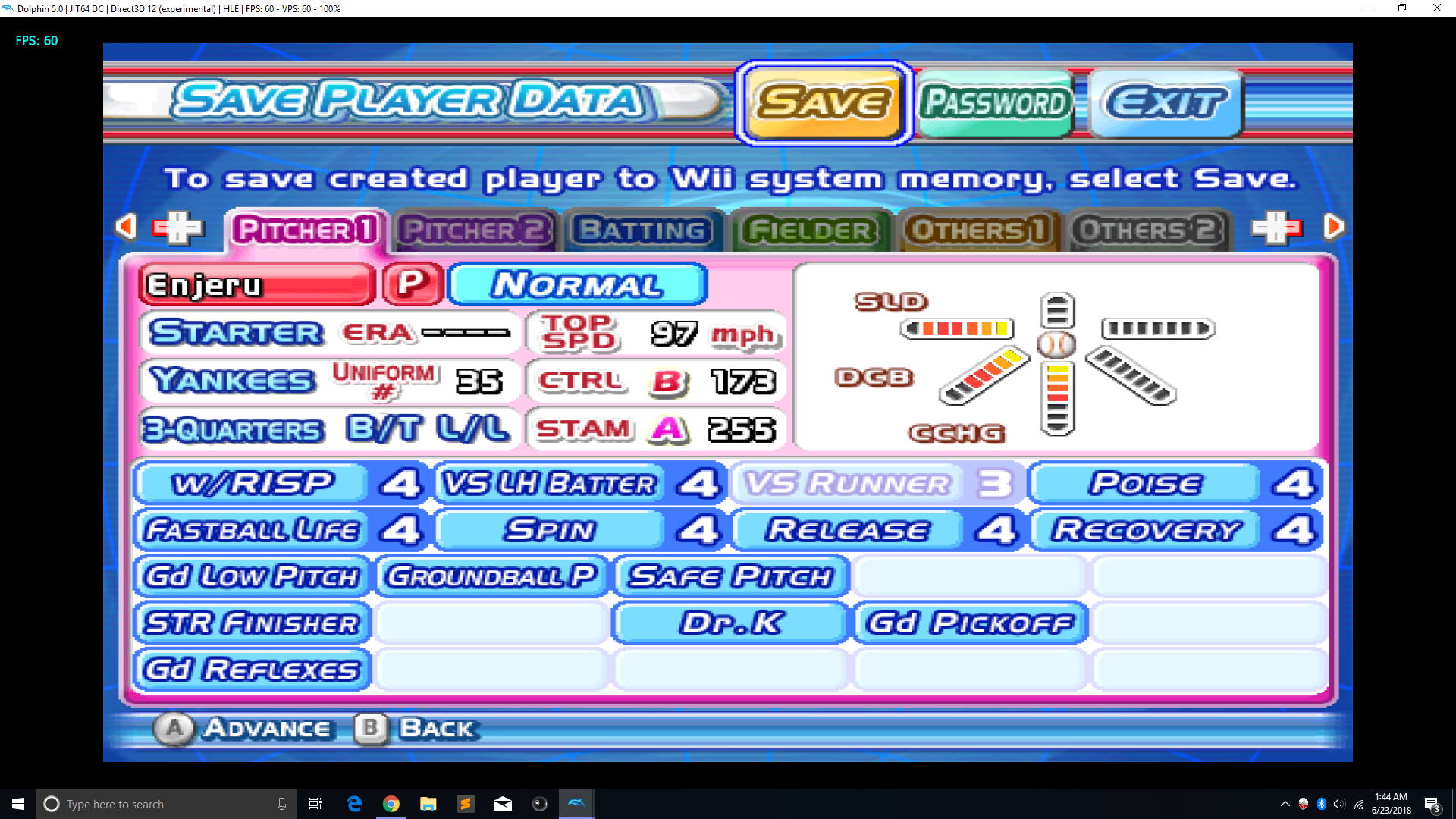Click the player name Enjeru
Screen dimensions: 1456x819
tap(257, 285)
